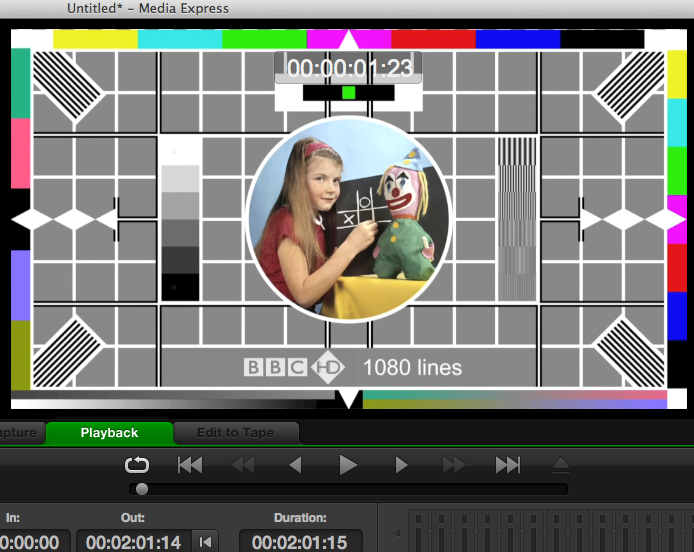The width and height of the screenshot is (694, 552).
Task: Click the video preview test card
Action: click(x=348, y=219)
